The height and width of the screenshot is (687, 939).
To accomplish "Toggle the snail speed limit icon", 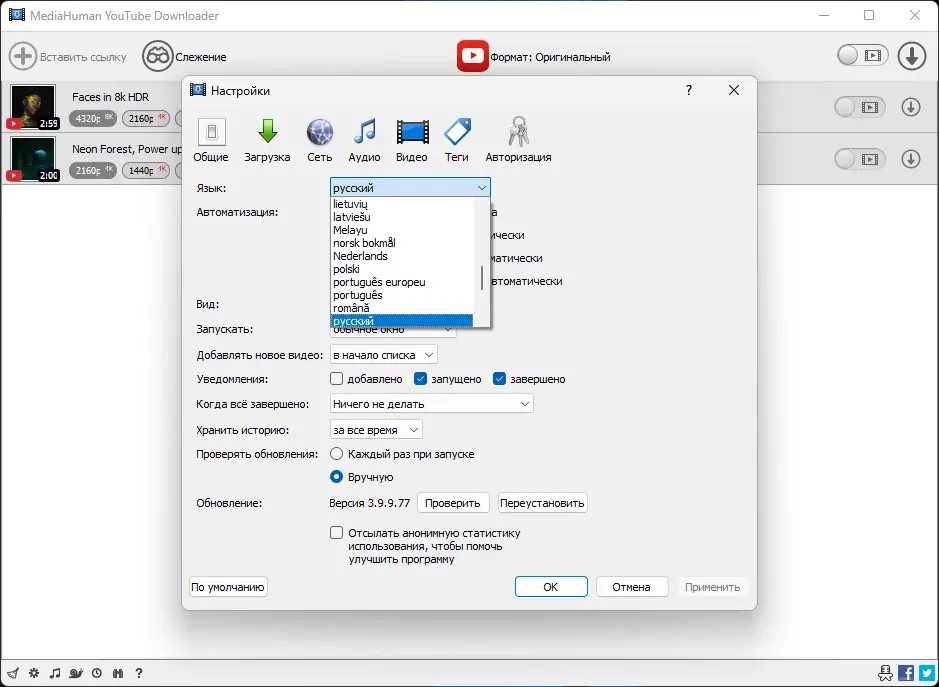I will [76, 673].
